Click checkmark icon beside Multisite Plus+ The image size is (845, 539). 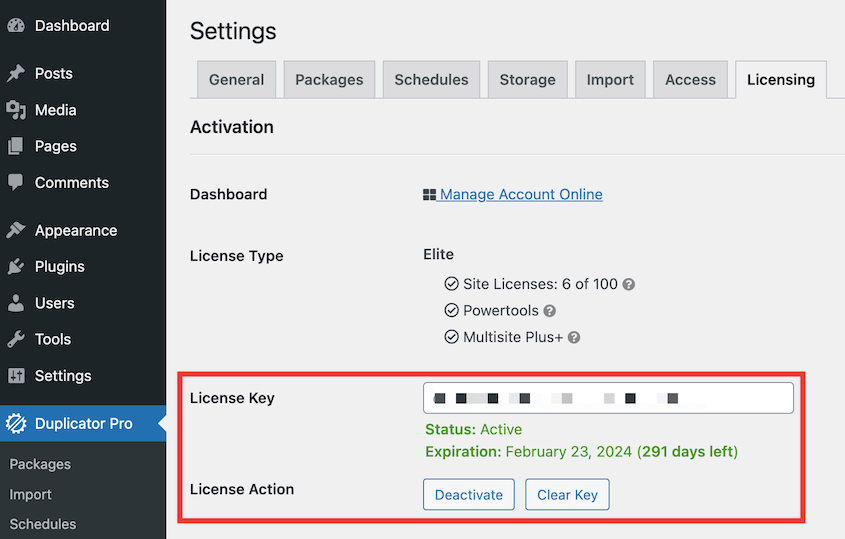point(451,337)
